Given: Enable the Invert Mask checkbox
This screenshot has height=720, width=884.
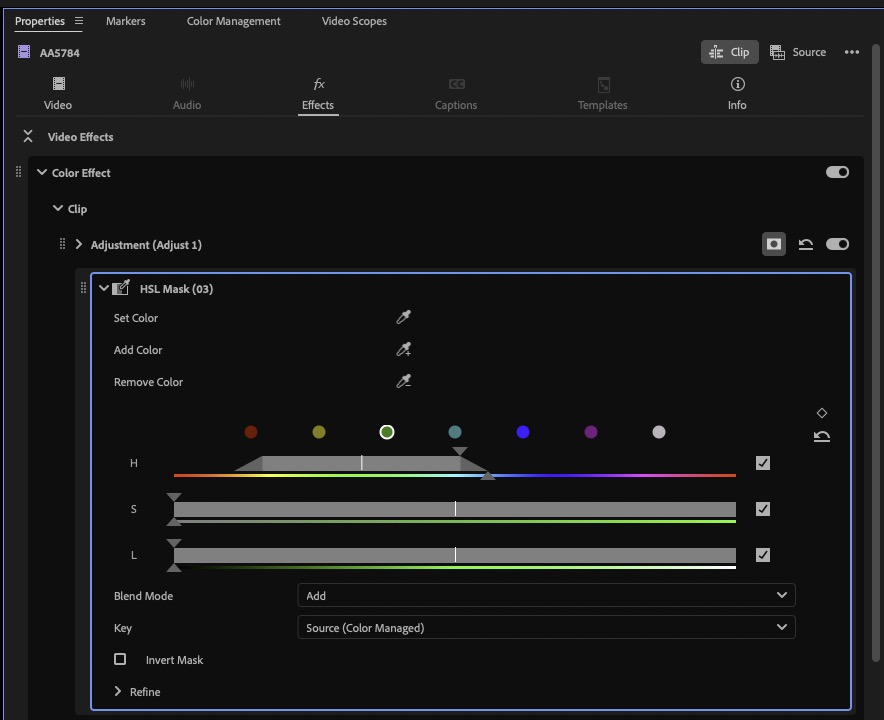Looking at the screenshot, I should coord(120,659).
